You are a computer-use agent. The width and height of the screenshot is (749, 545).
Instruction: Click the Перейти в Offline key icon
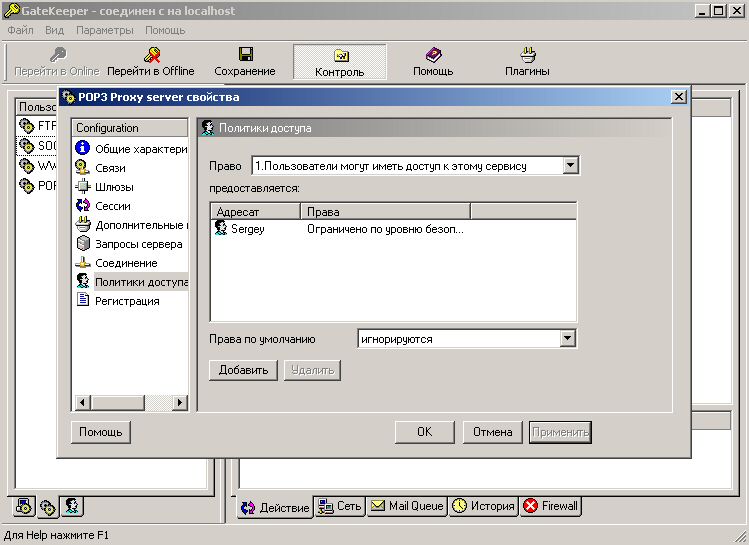(x=152, y=55)
